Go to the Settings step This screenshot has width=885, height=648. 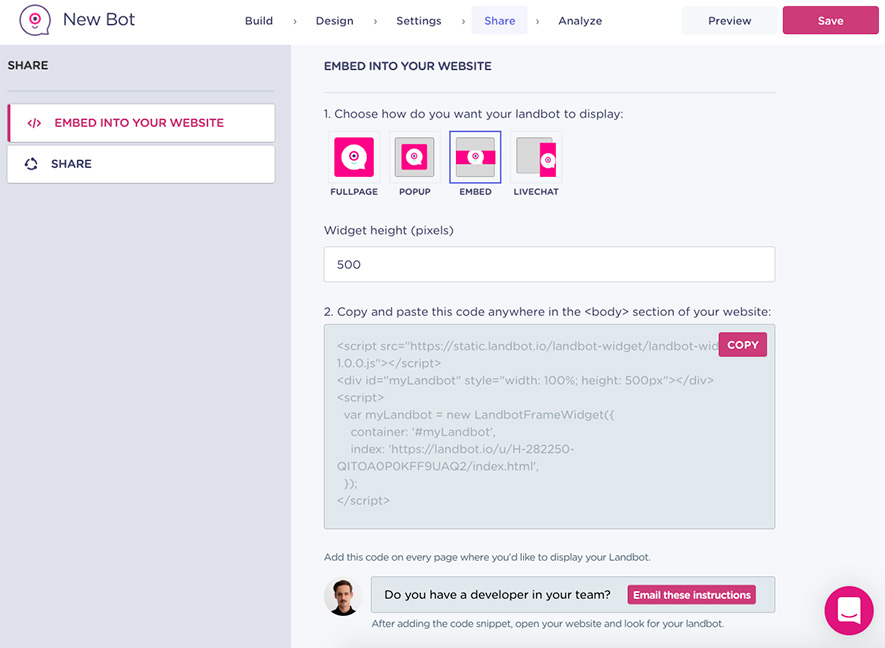(419, 21)
